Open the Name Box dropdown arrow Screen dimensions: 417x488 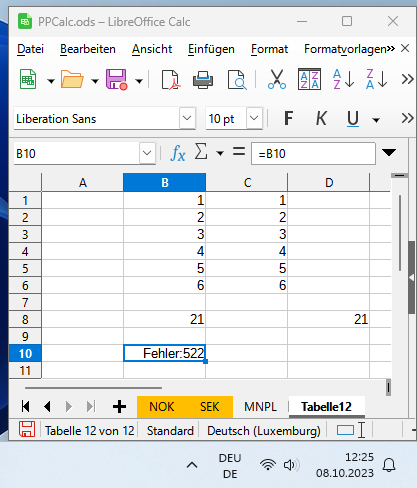tap(147, 153)
